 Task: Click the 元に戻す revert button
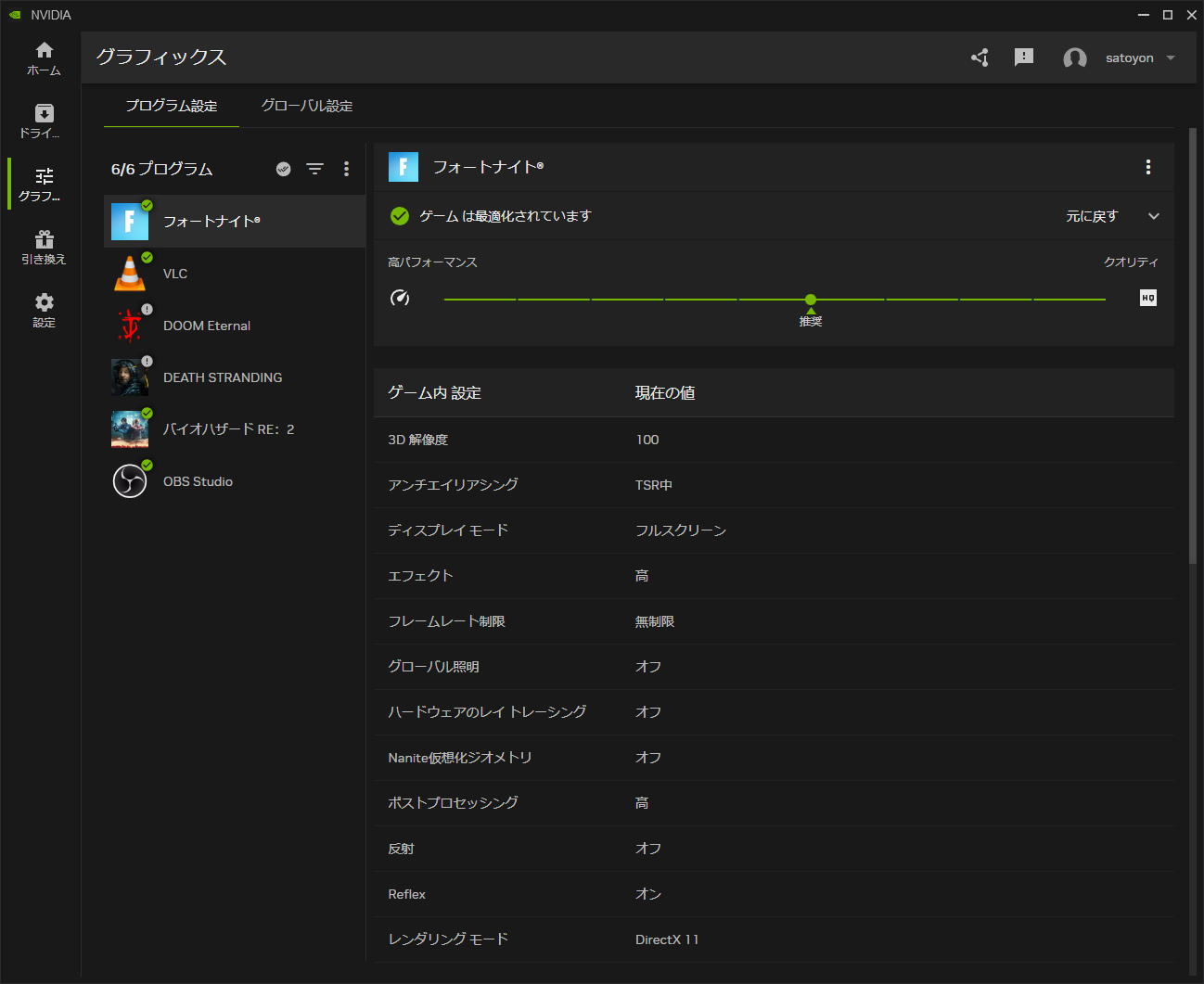point(1092,216)
